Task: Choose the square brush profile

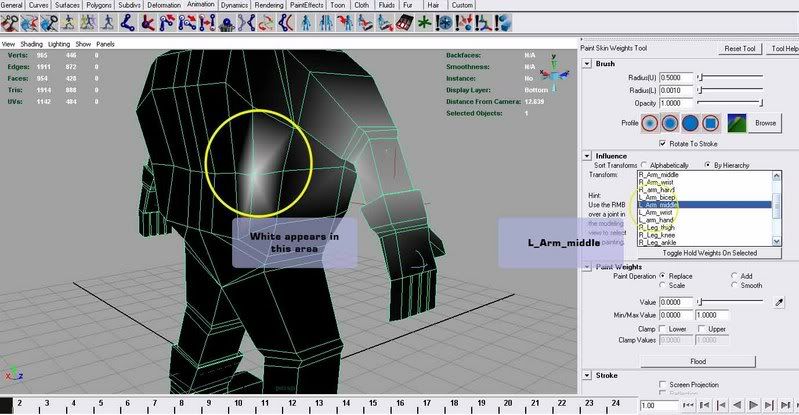Action: coord(711,123)
